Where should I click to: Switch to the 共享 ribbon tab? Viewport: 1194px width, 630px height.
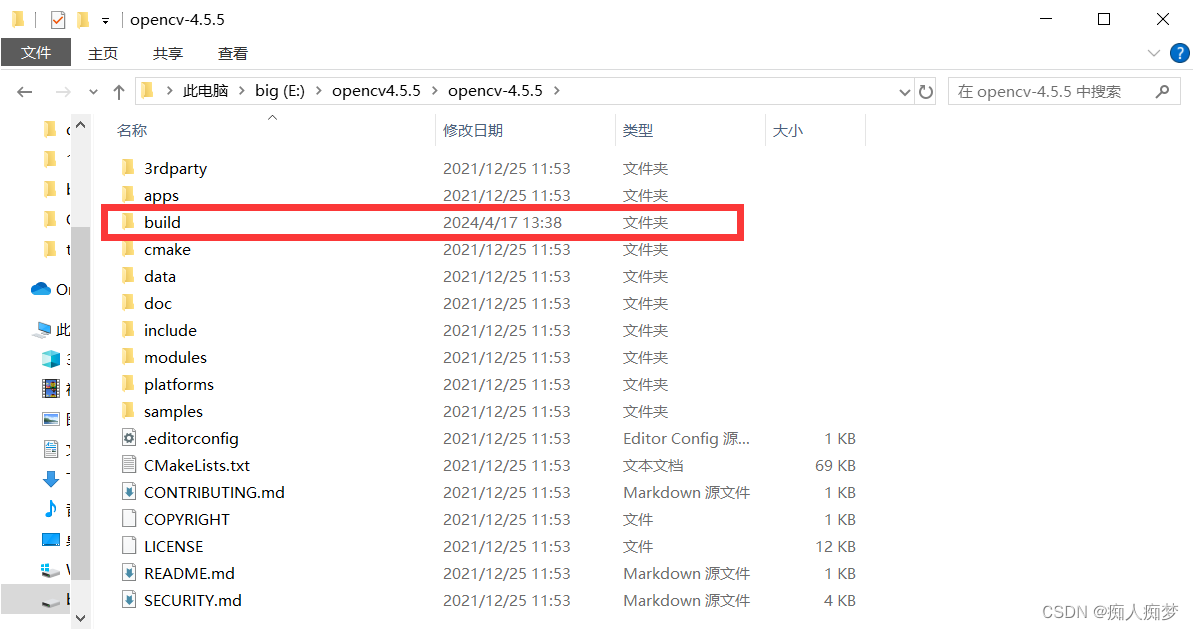tap(168, 53)
